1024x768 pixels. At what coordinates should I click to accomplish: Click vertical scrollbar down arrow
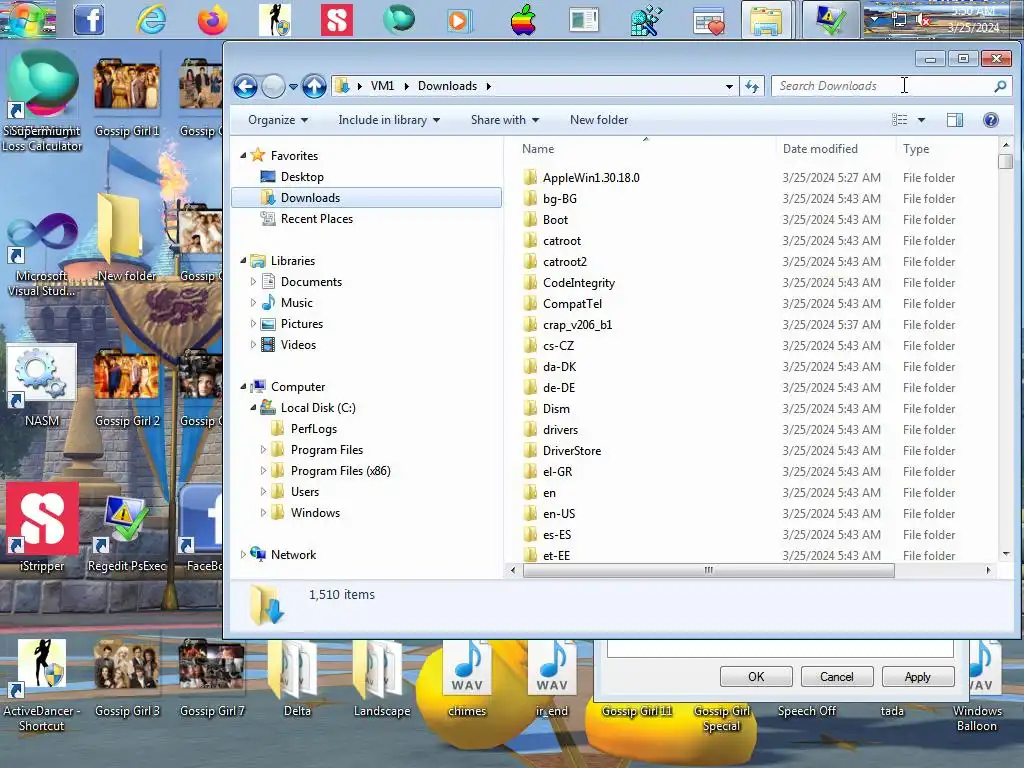(1006, 554)
